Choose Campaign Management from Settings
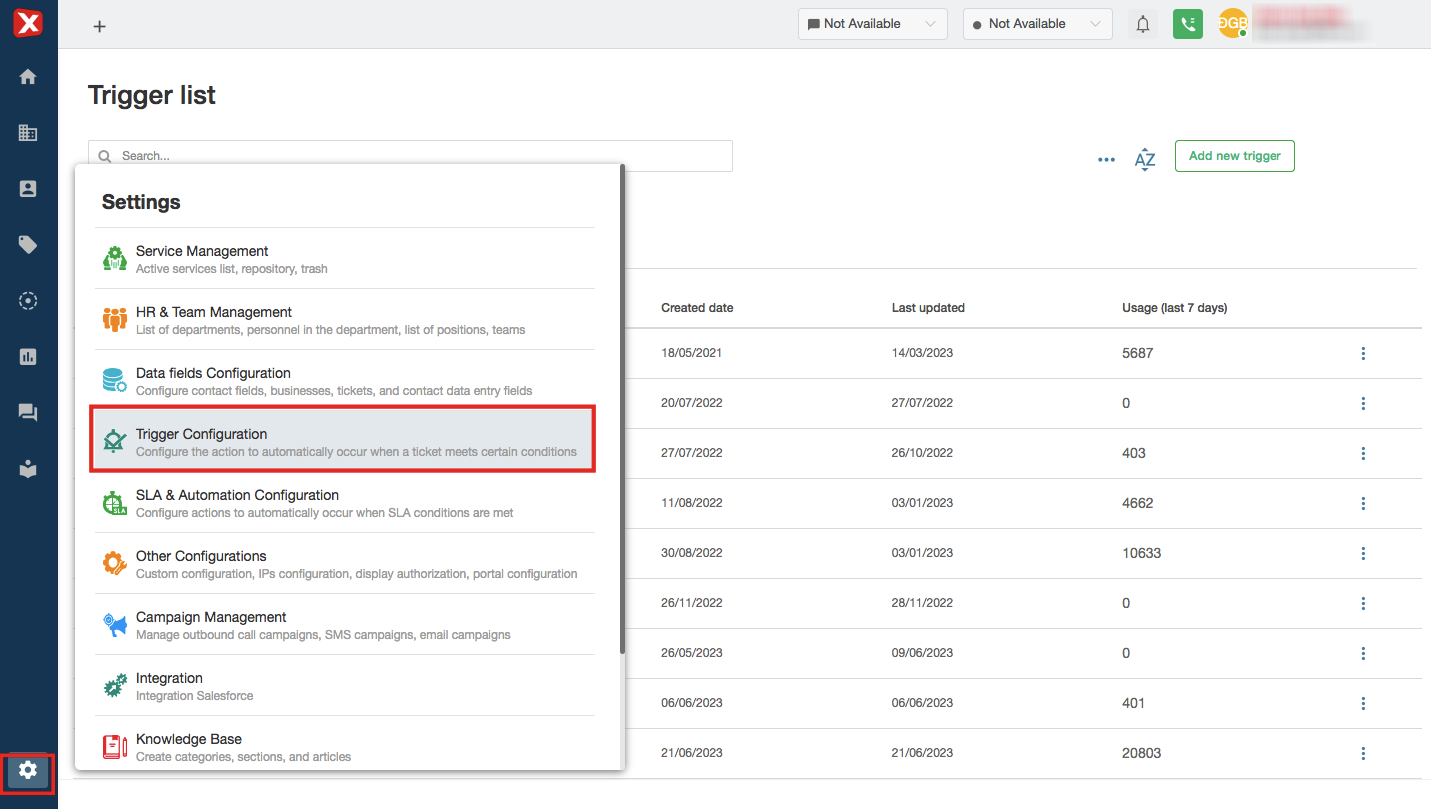Screen dimensions: 1431x809 pyautogui.click(x=343, y=625)
